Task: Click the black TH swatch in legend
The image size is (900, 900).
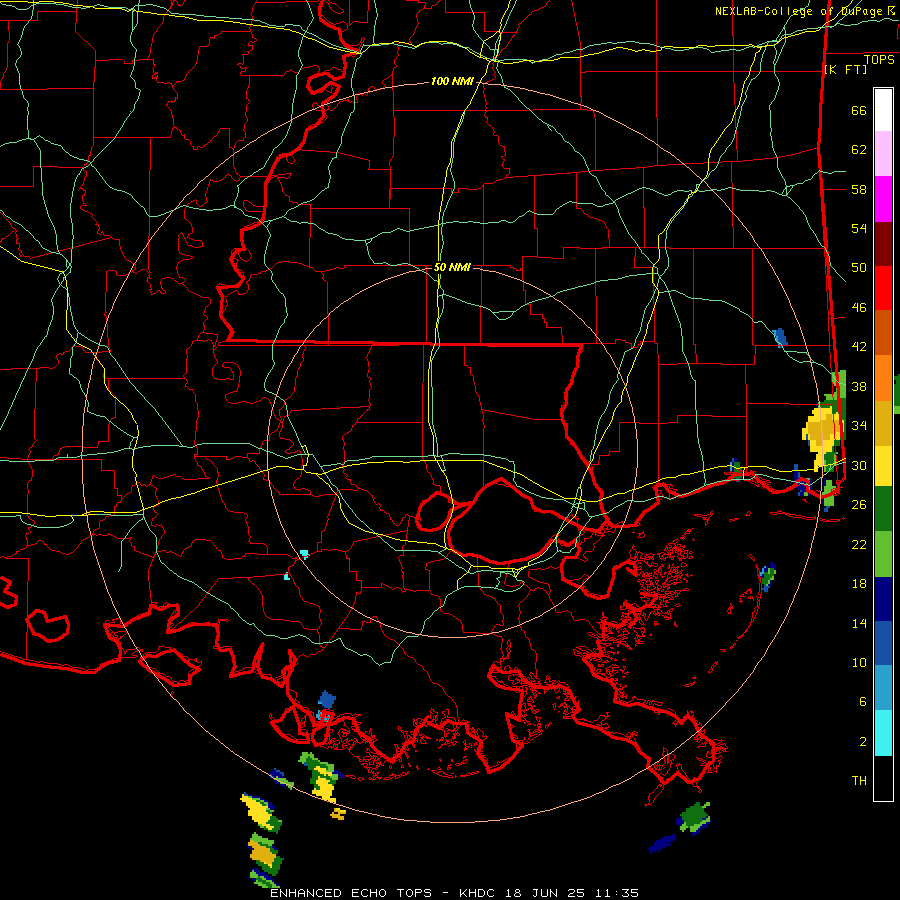Action: click(x=883, y=777)
